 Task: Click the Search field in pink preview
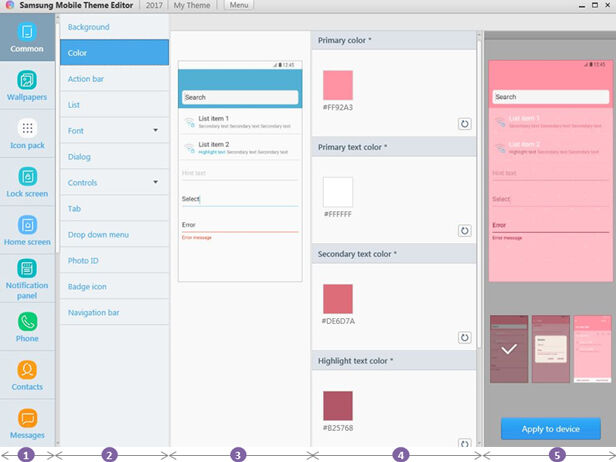(x=551, y=97)
